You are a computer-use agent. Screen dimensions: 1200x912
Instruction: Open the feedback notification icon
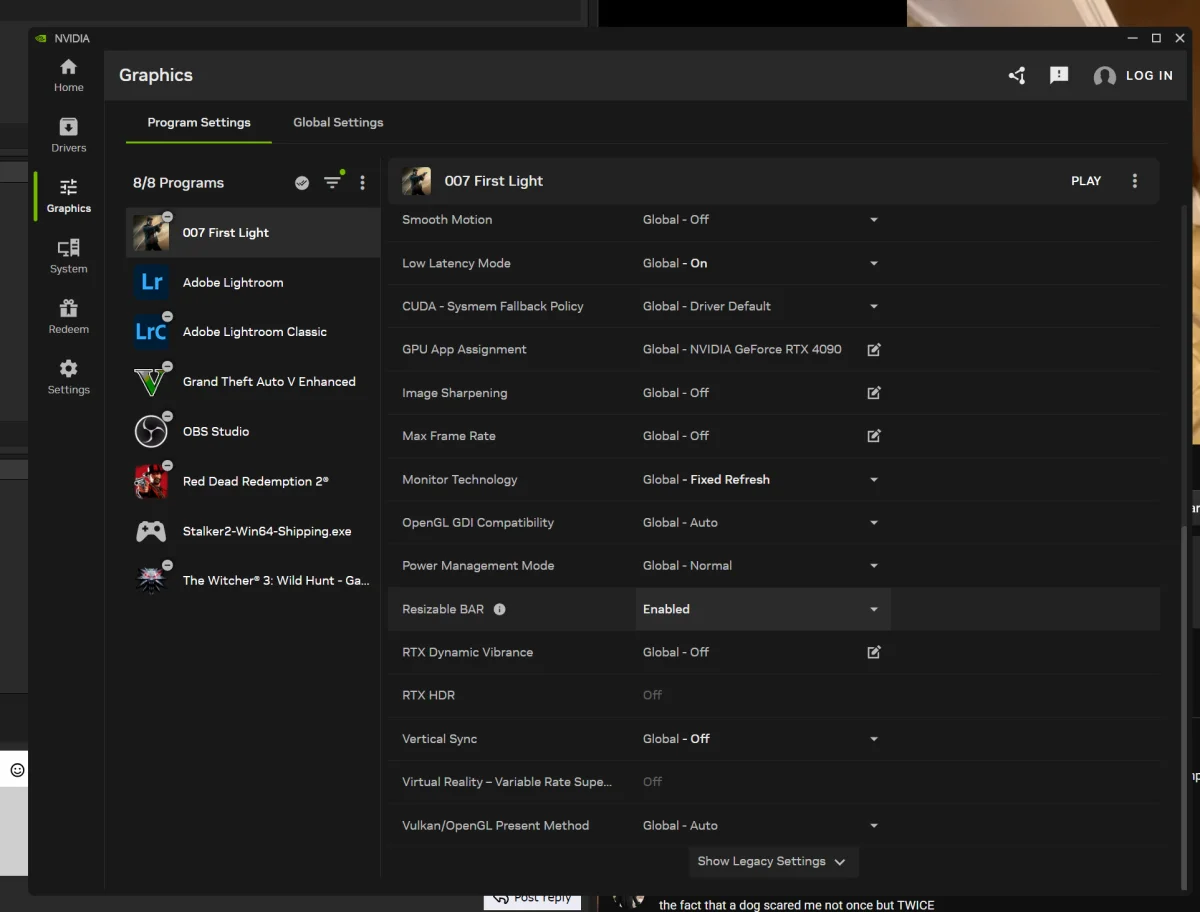[1059, 75]
